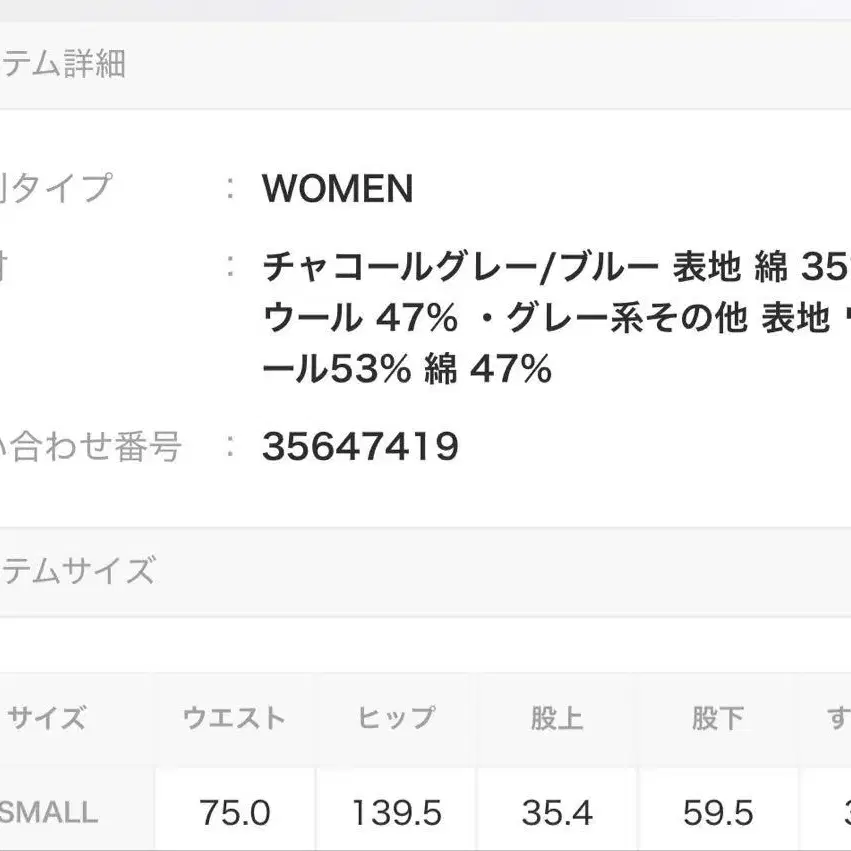Click the アイテムサイズ section header

77,571
